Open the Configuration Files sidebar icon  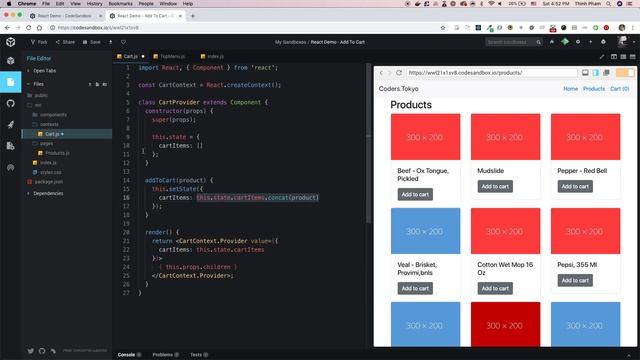(11, 146)
